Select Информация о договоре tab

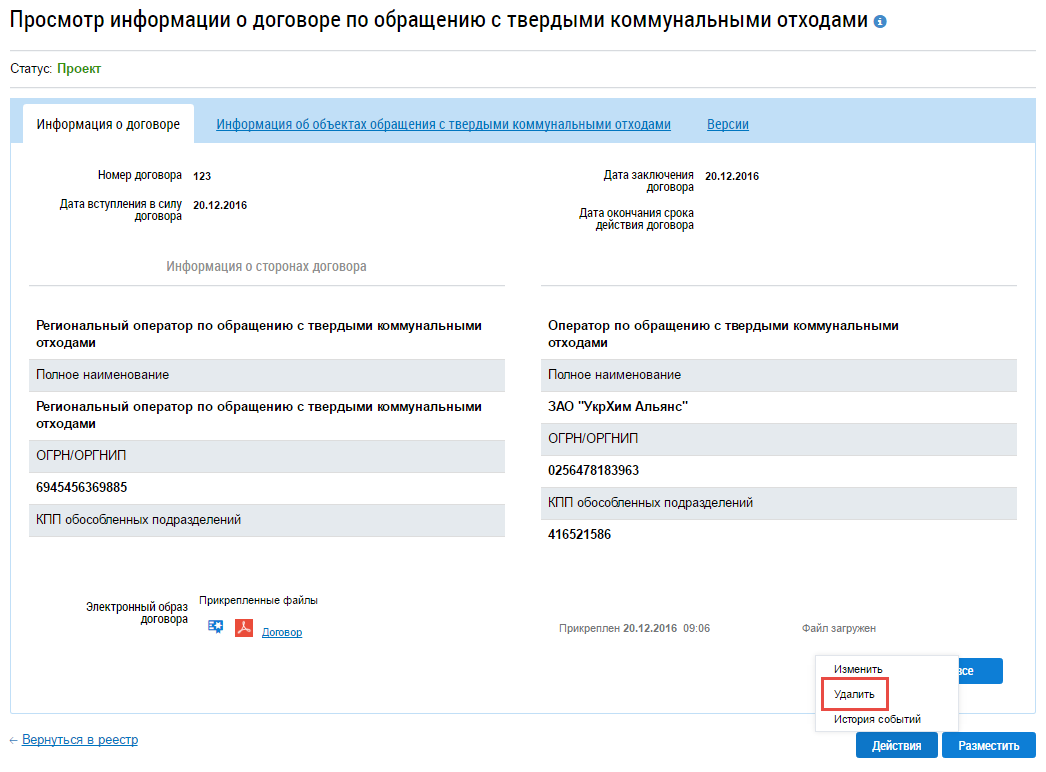coord(108,124)
